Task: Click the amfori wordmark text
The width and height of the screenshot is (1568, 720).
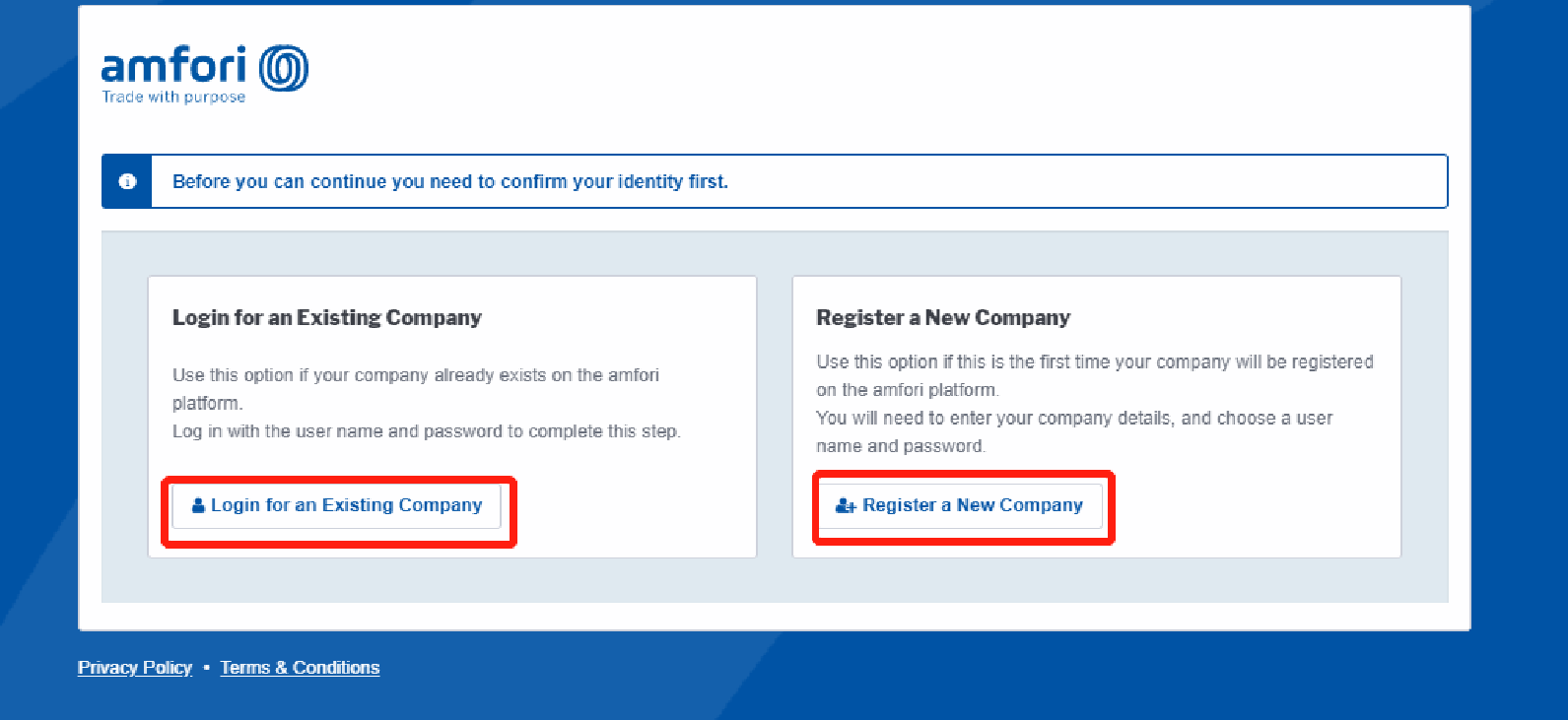Action: pos(174,66)
